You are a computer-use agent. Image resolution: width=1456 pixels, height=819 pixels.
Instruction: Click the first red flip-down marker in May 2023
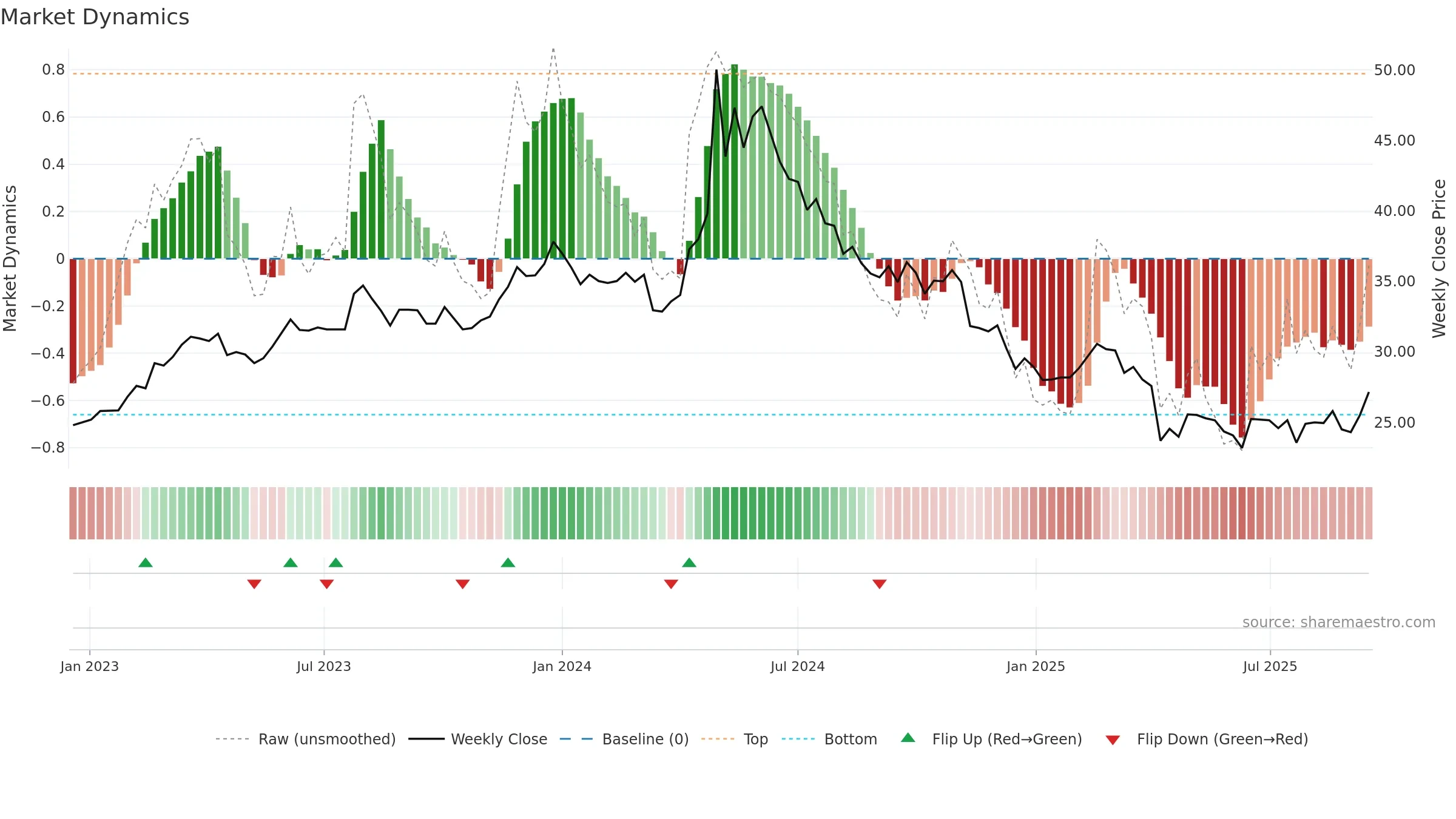pos(254,584)
